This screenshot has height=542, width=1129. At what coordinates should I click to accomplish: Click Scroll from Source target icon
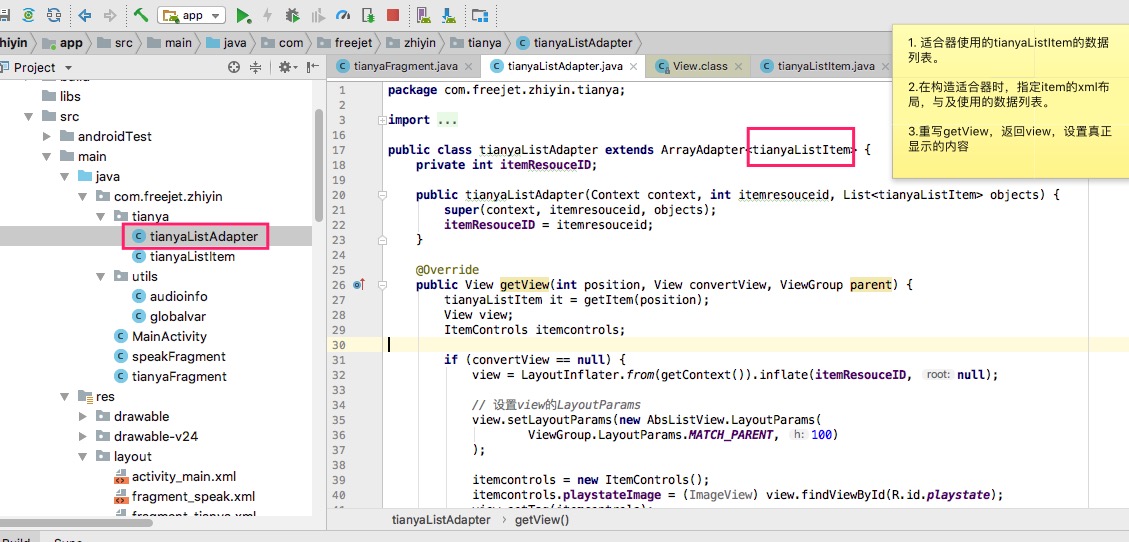pyautogui.click(x=233, y=67)
